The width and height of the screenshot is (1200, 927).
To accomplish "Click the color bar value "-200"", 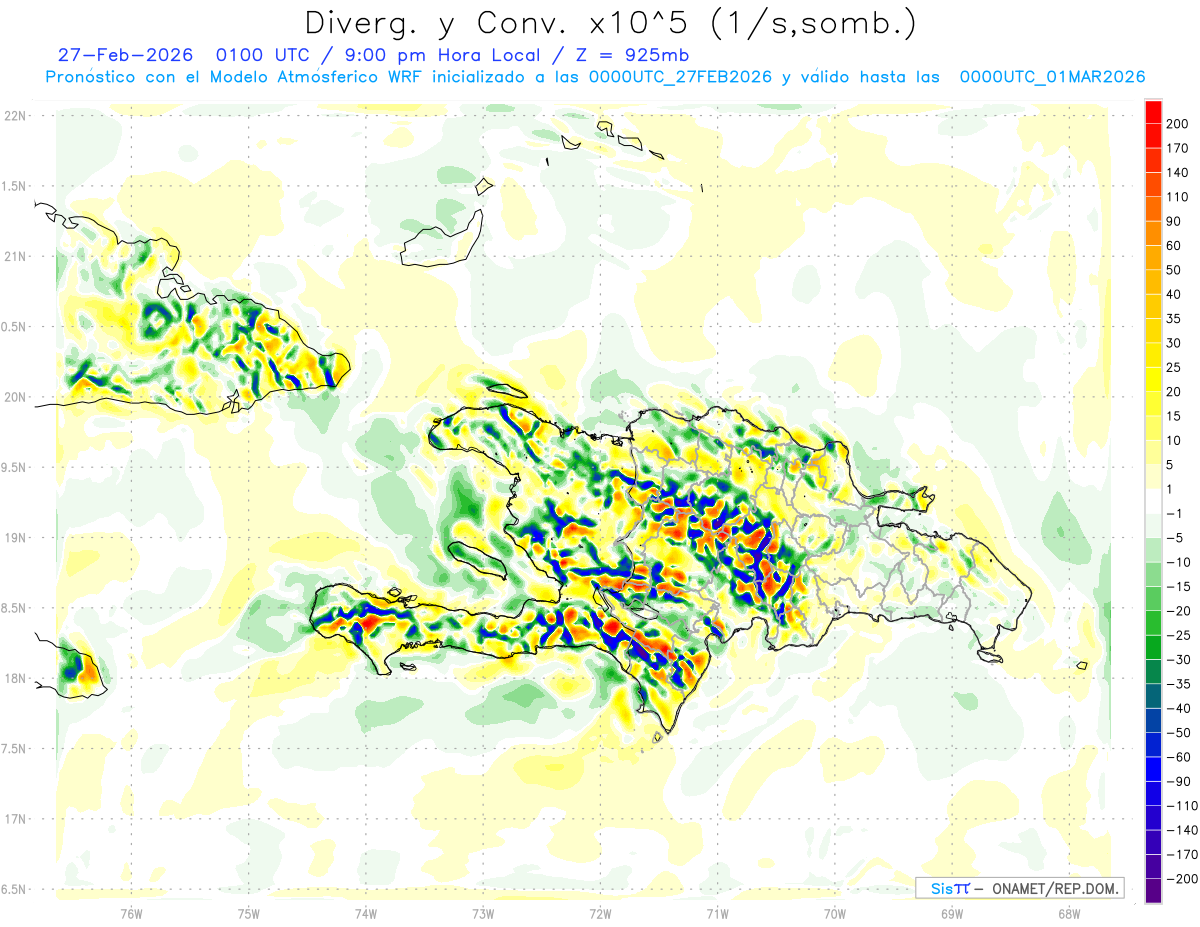I will pos(1181,879).
